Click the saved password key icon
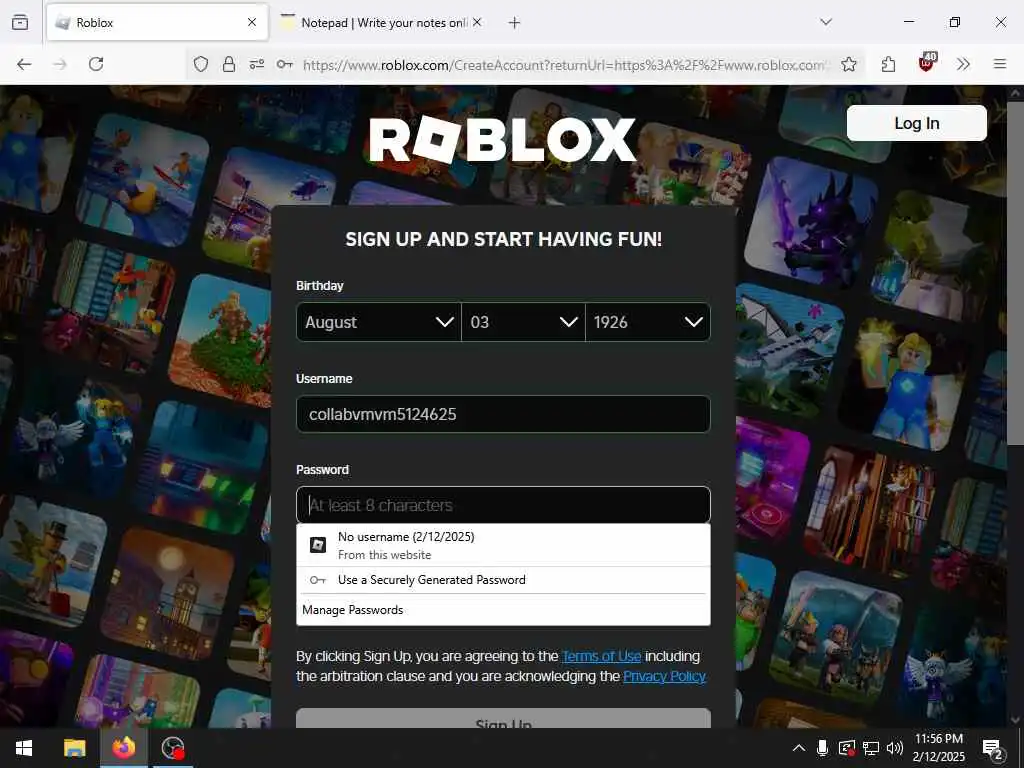The height and width of the screenshot is (768, 1024). (285, 64)
